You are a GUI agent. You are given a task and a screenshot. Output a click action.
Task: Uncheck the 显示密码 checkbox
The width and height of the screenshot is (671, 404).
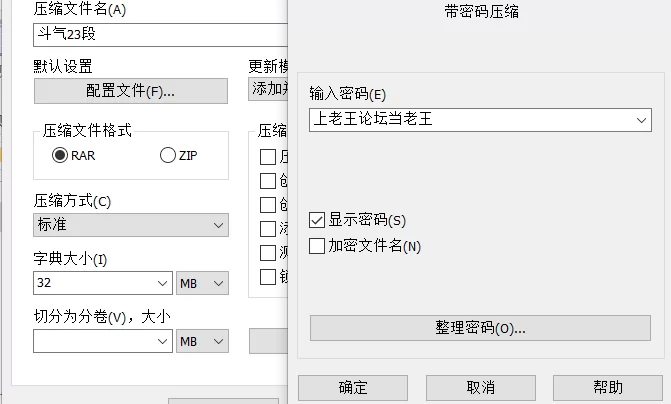[318, 220]
